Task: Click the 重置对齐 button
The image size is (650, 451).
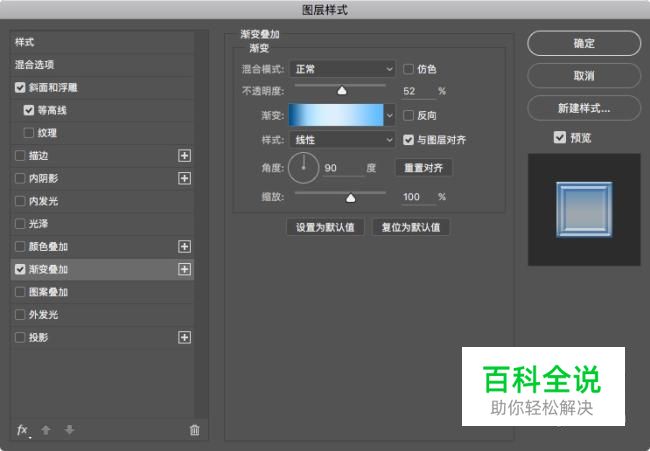Action: (x=424, y=168)
